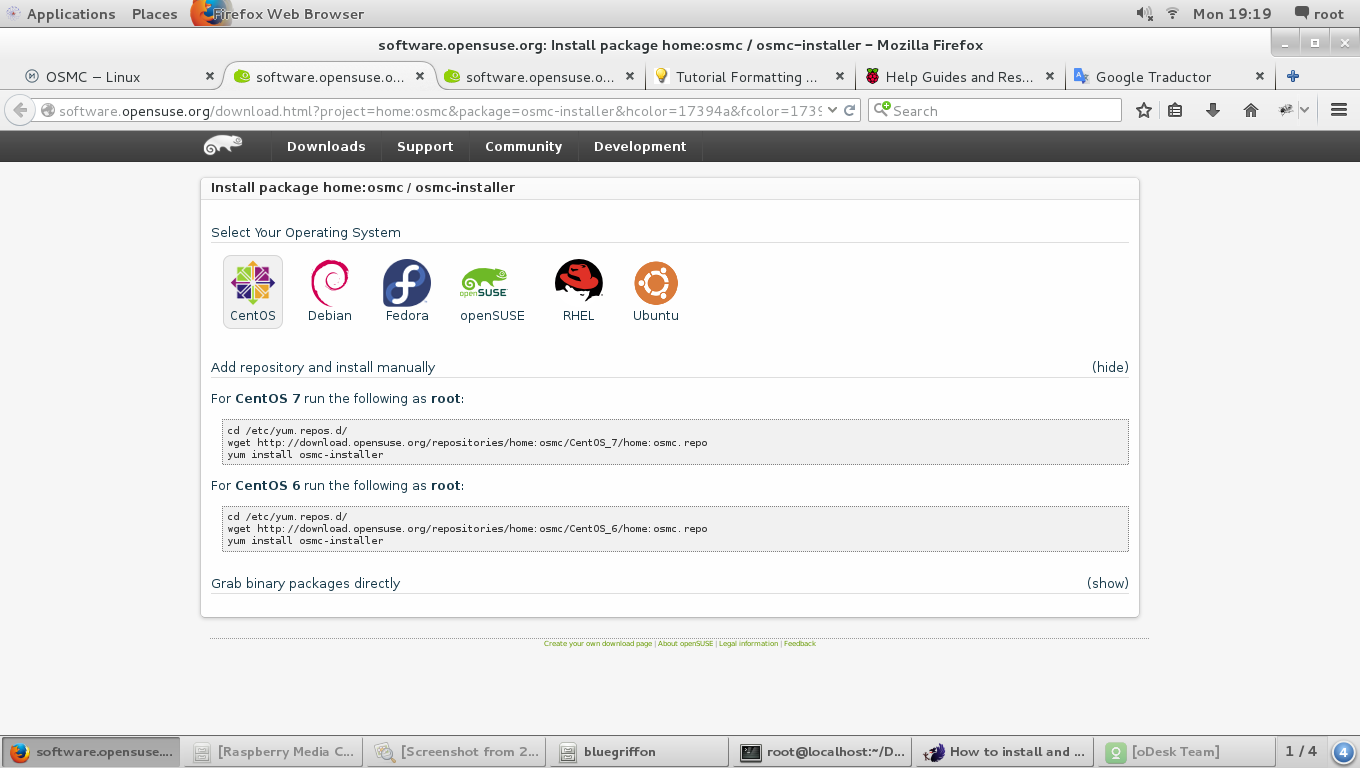Open the Firefox hamburger menu
This screenshot has width=1360, height=768.
click(x=1339, y=110)
